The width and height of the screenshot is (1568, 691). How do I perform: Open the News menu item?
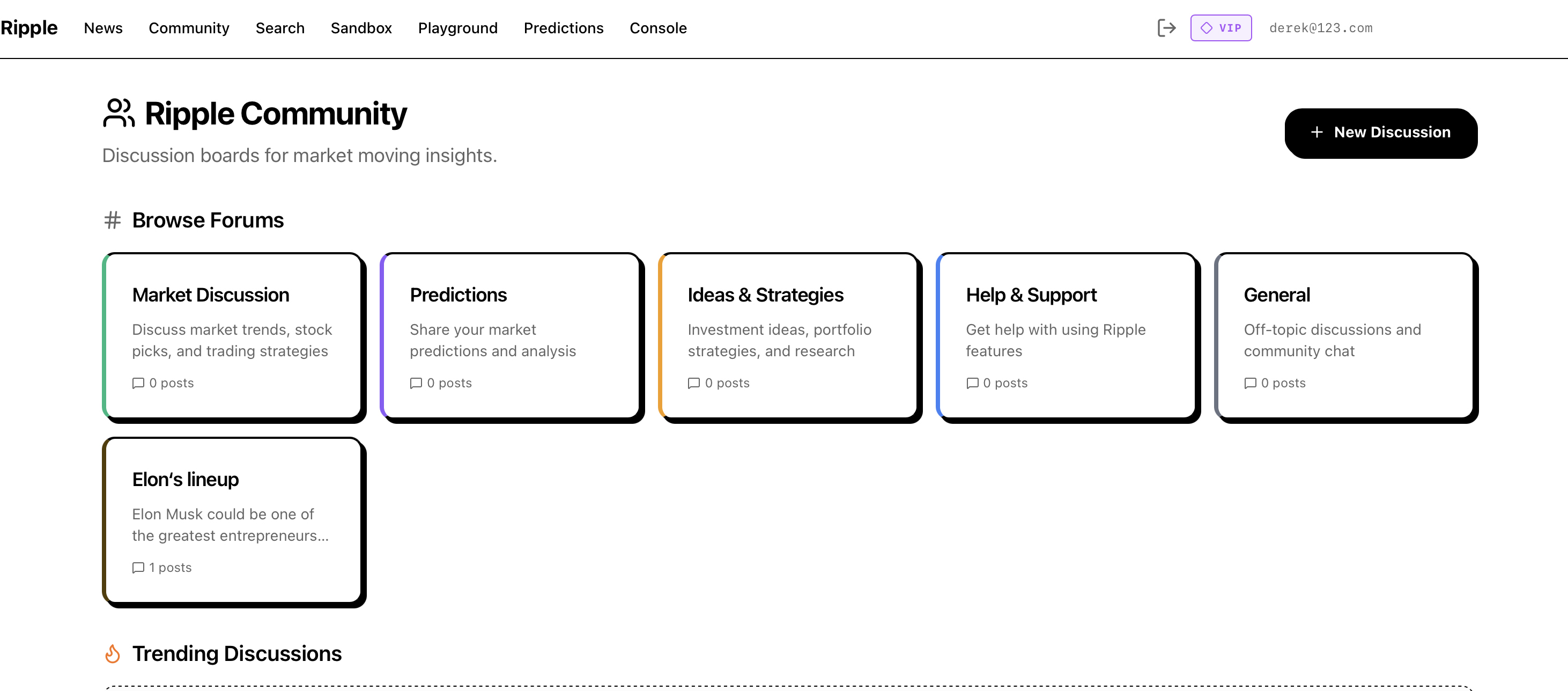103,28
